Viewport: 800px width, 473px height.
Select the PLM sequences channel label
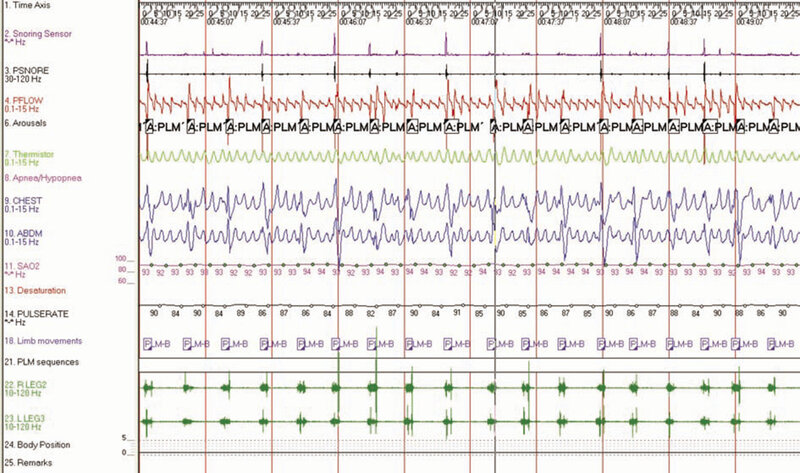tap(41, 362)
